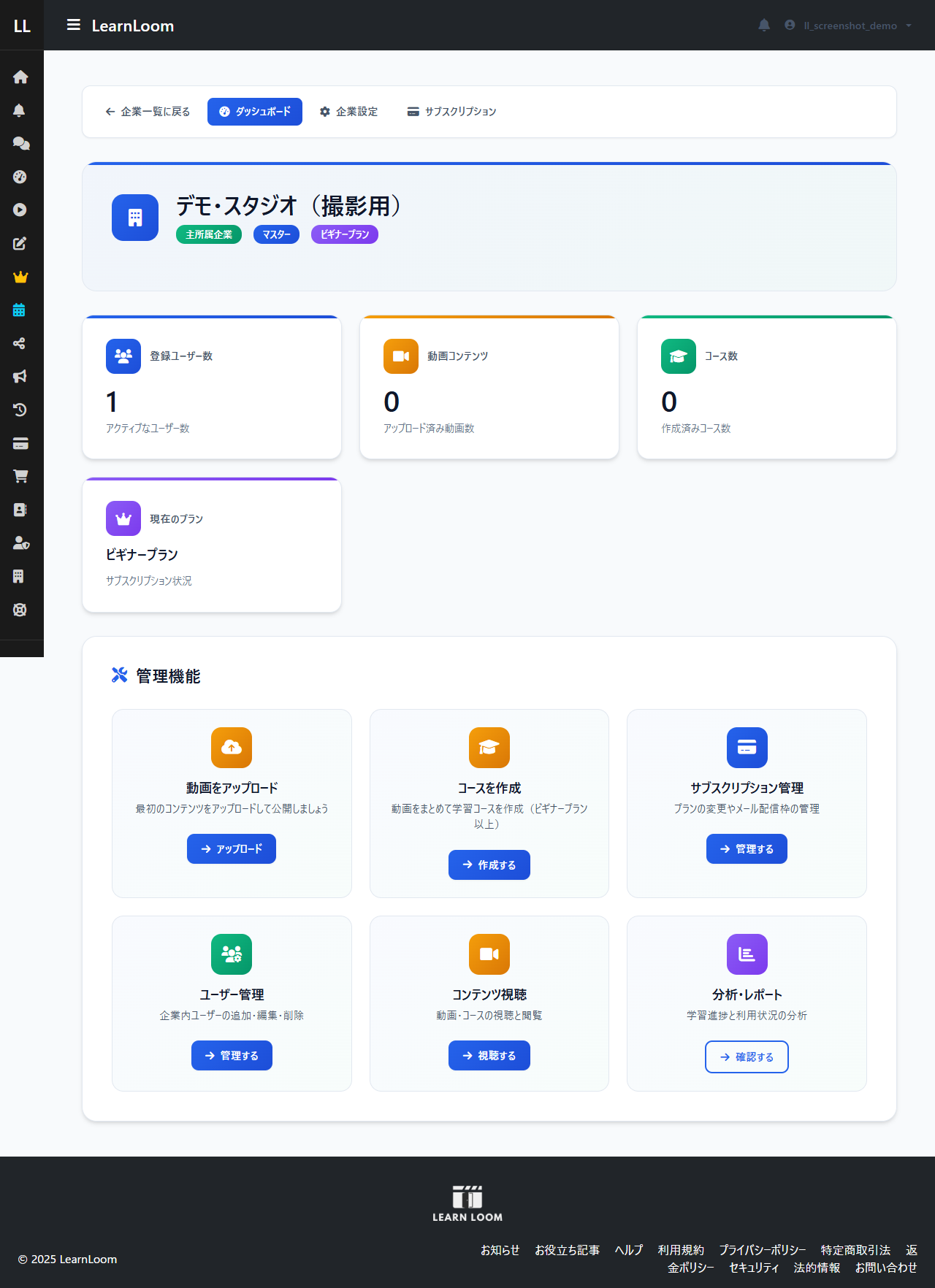
Task: Open edit pencil icon in sidebar
Action: point(20,243)
